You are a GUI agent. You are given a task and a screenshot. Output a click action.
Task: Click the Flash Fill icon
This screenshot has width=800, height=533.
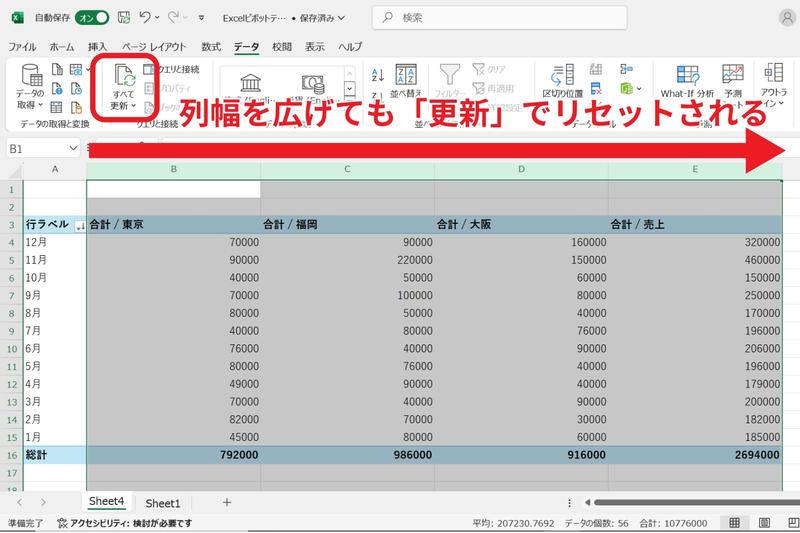coord(595,69)
